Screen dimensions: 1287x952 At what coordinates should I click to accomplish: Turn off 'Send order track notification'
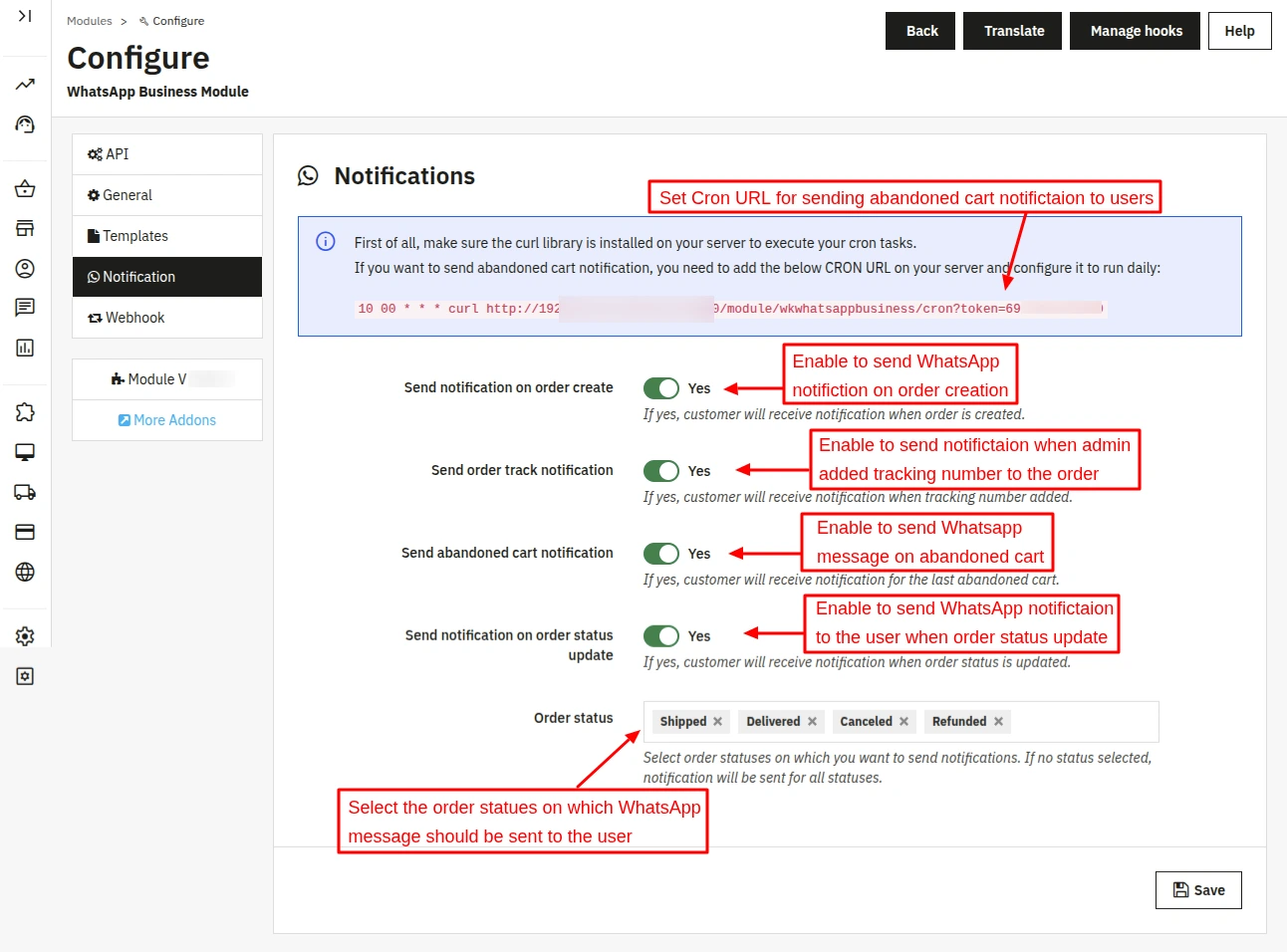pos(661,470)
